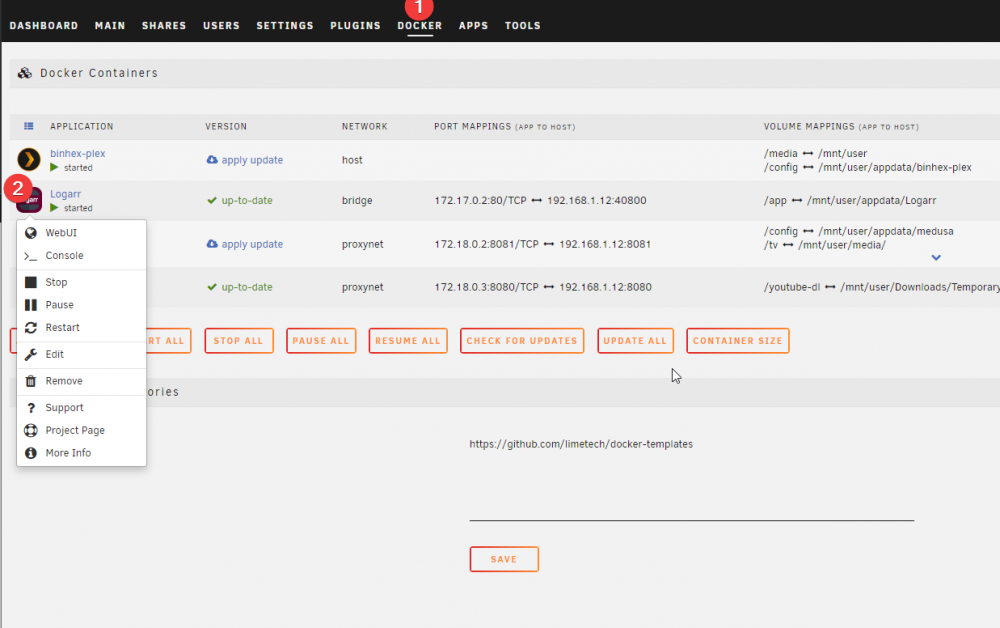The width and height of the screenshot is (1000, 628).
Task: Click the wrench Edit icon
Action: [x=31, y=354]
